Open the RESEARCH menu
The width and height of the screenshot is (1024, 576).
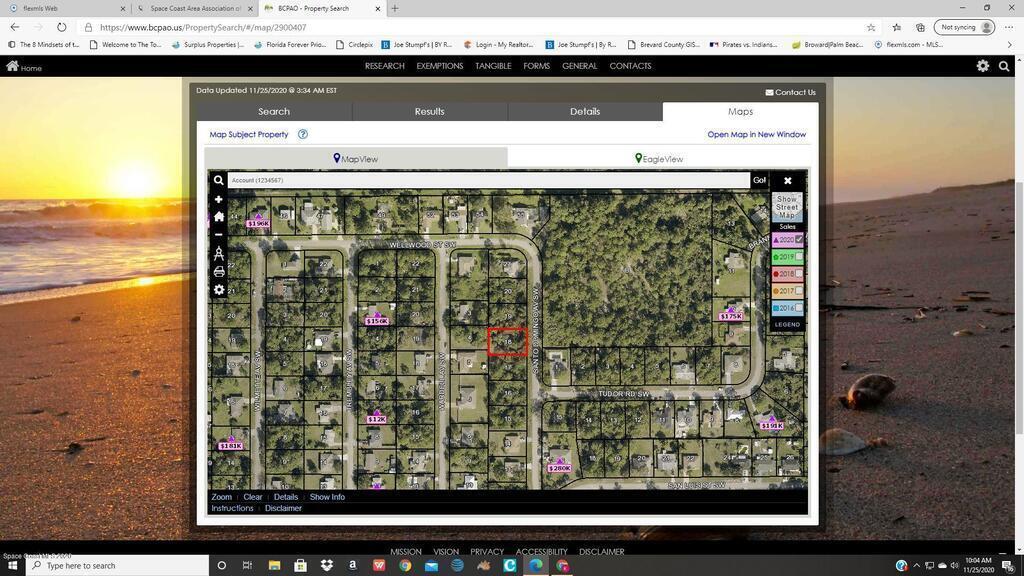pyautogui.click(x=384, y=66)
